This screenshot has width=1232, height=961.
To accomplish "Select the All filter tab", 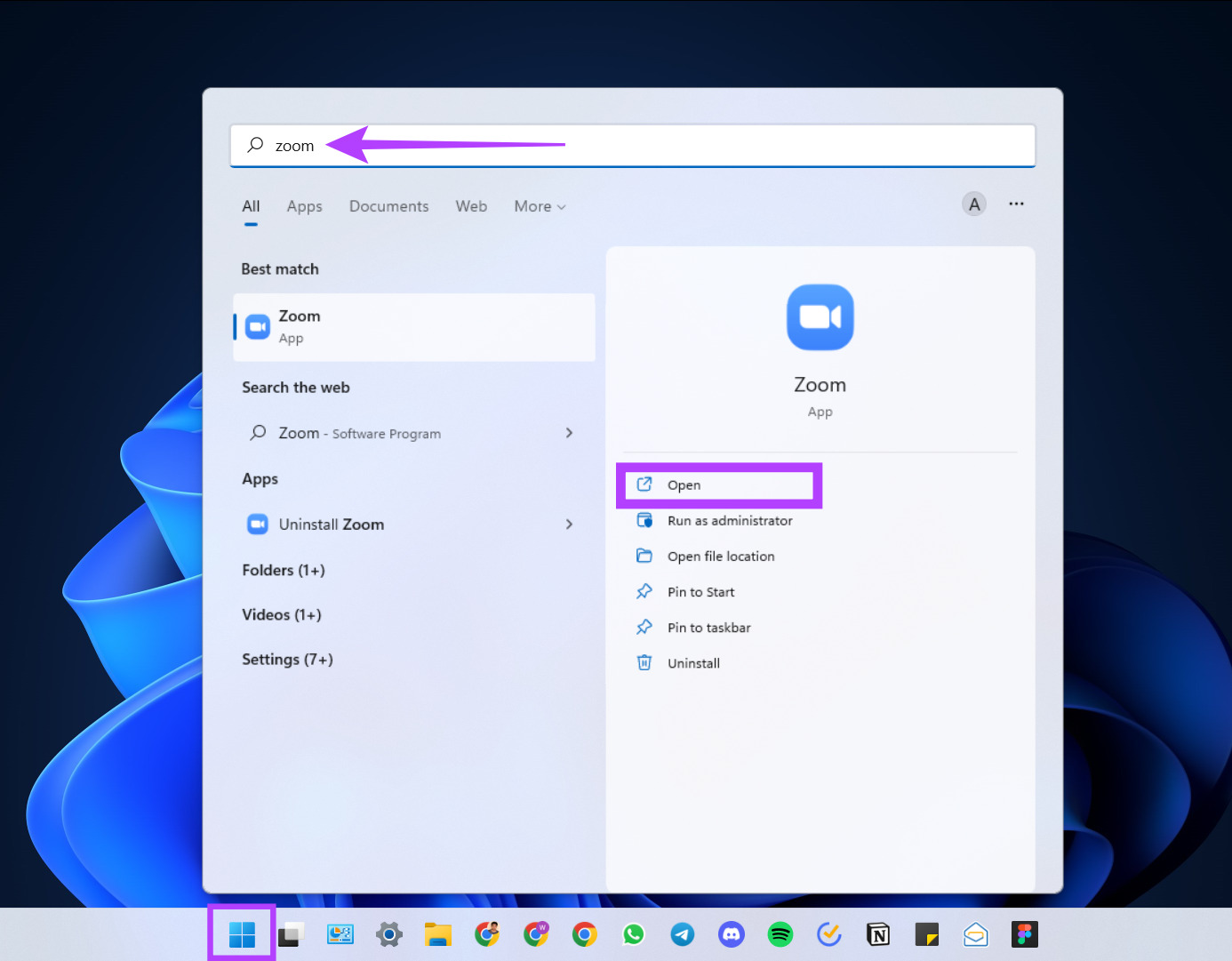I will (x=252, y=206).
